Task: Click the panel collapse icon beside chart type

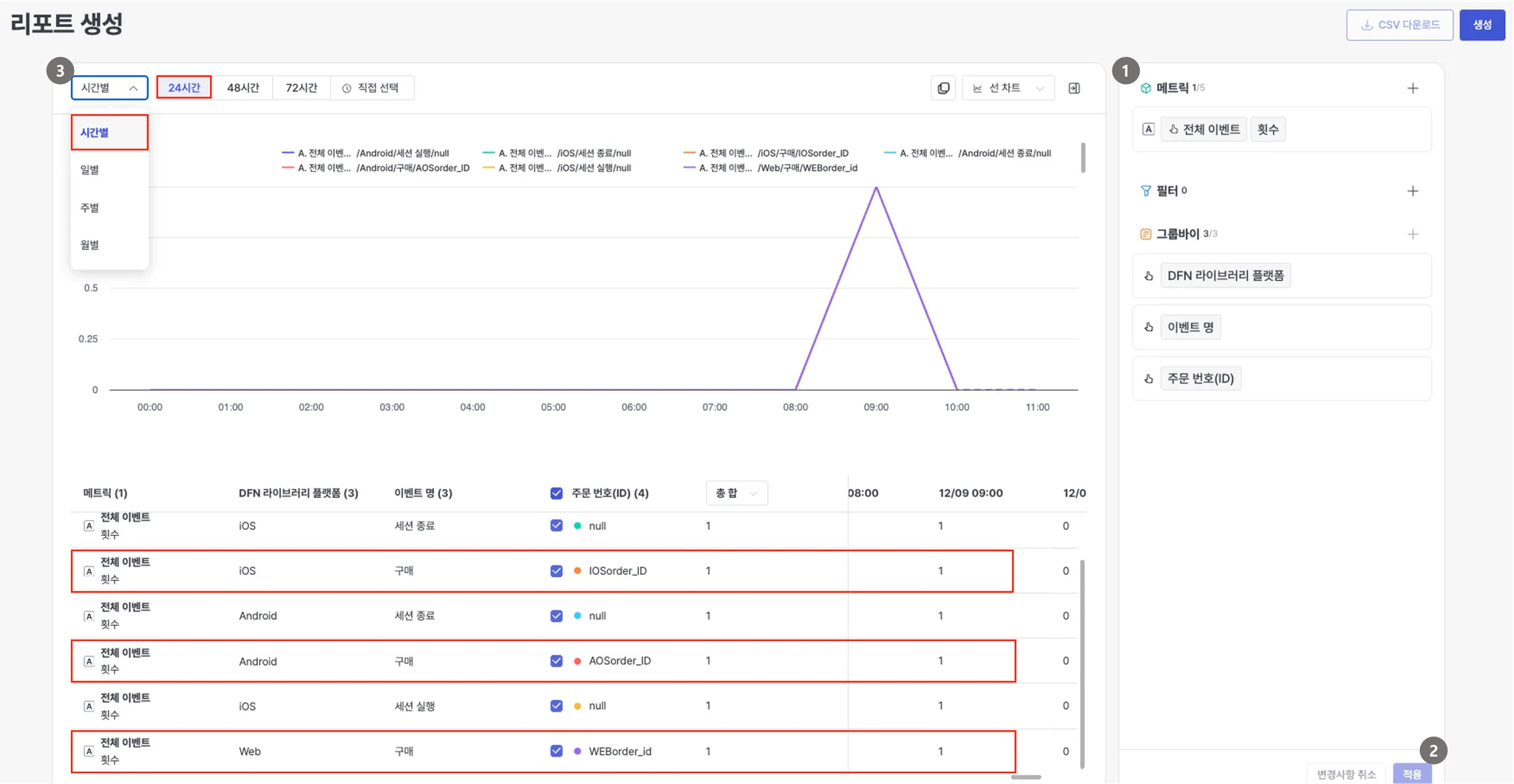Action: [1074, 88]
